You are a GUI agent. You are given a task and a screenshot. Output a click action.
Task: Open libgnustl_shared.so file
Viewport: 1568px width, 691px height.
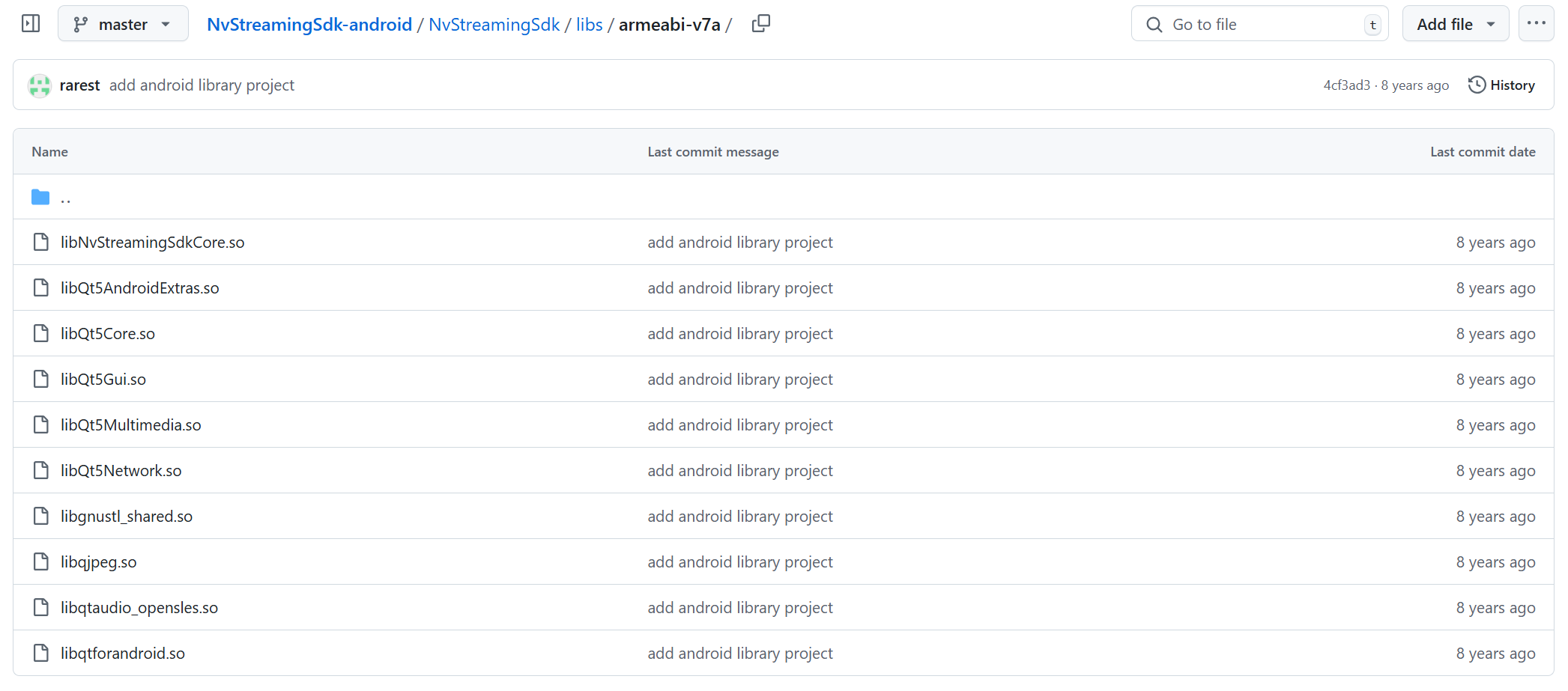[127, 517]
